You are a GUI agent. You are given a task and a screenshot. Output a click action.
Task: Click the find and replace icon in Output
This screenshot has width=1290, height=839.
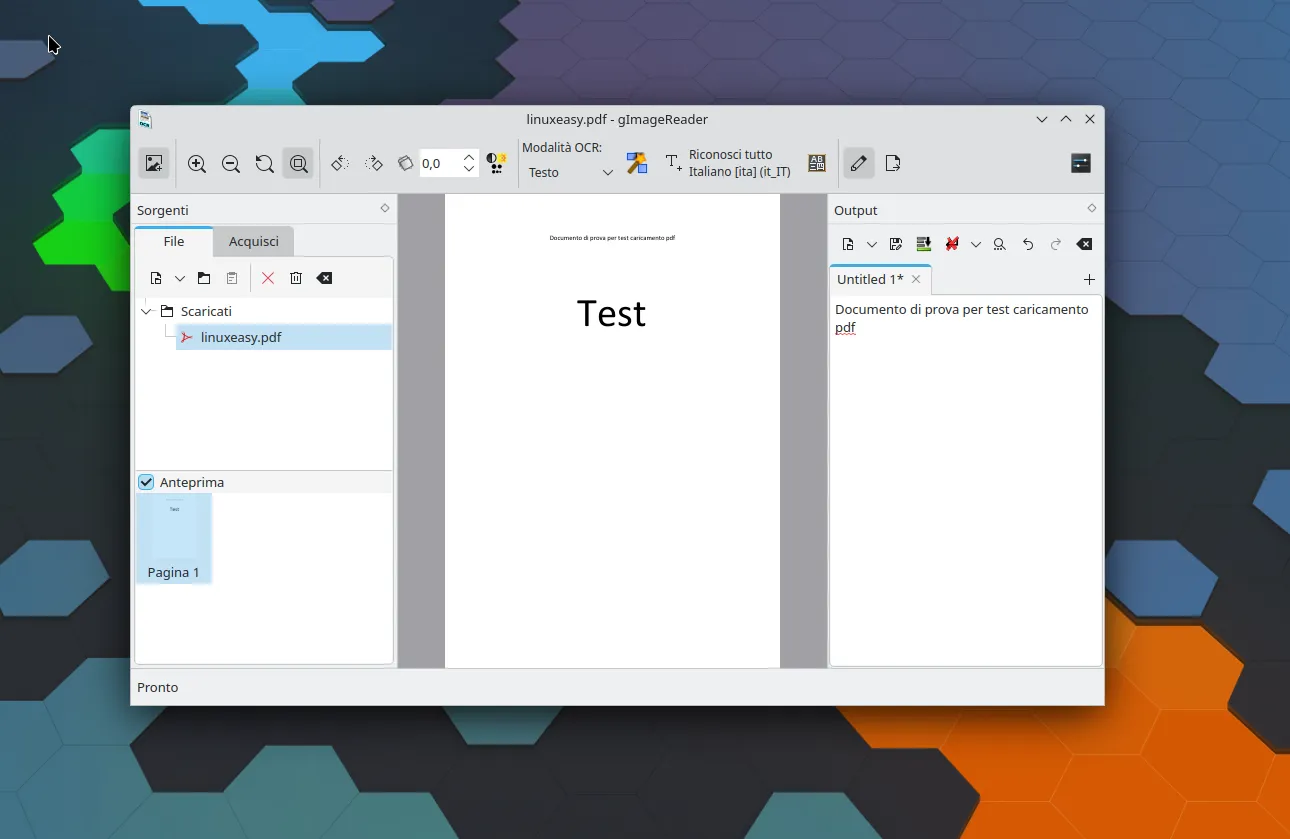999,244
